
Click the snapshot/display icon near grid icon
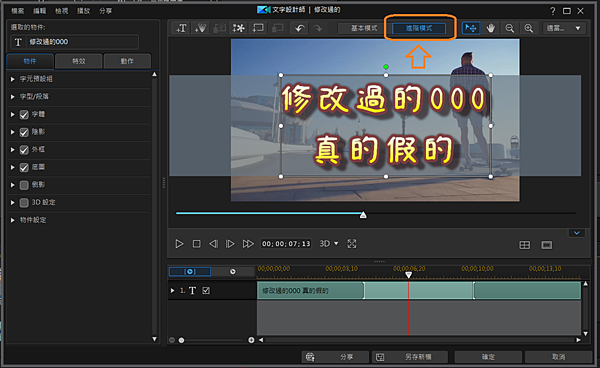pos(546,245)
